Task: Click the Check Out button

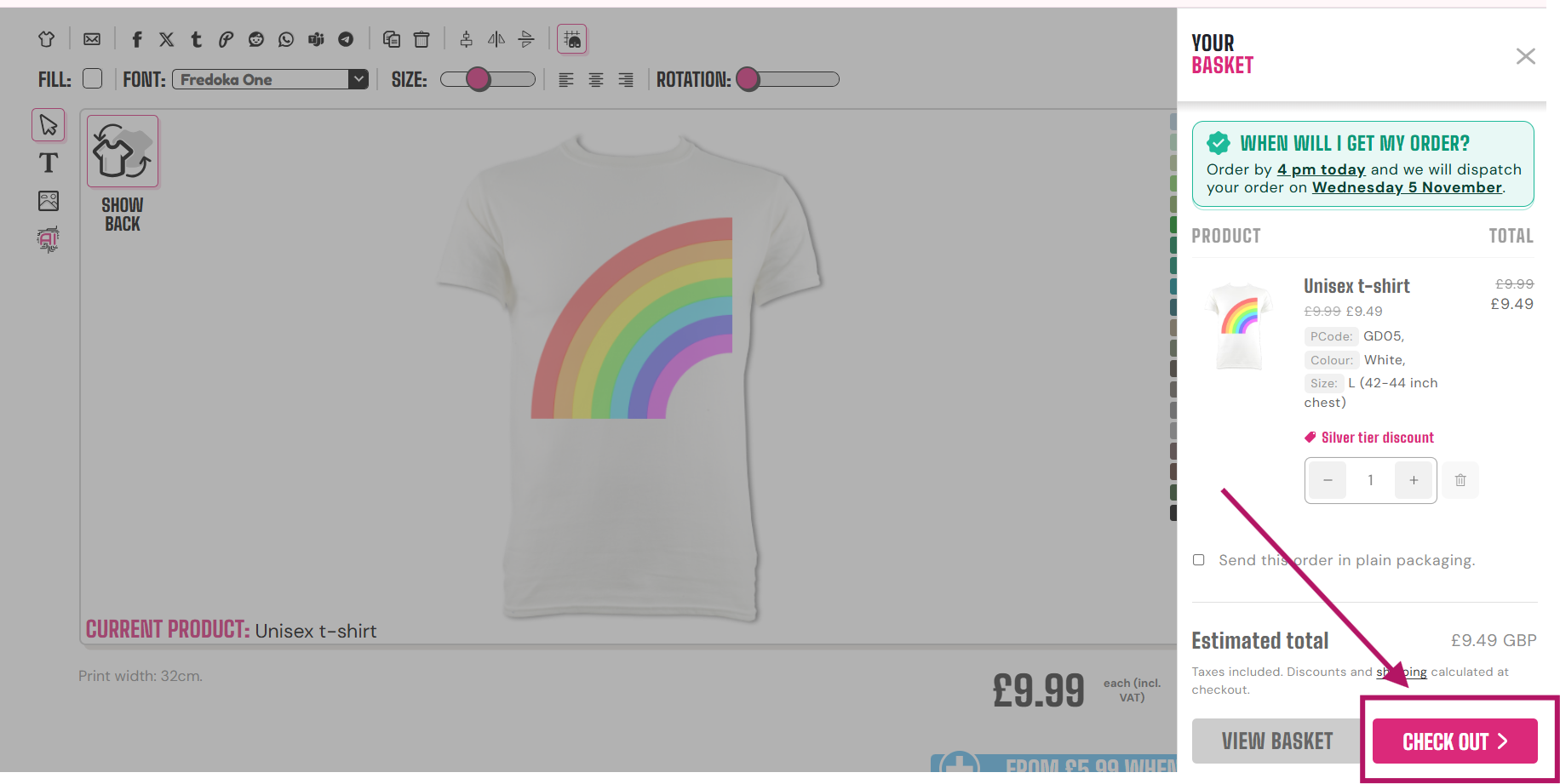Action: [1454, 741]
